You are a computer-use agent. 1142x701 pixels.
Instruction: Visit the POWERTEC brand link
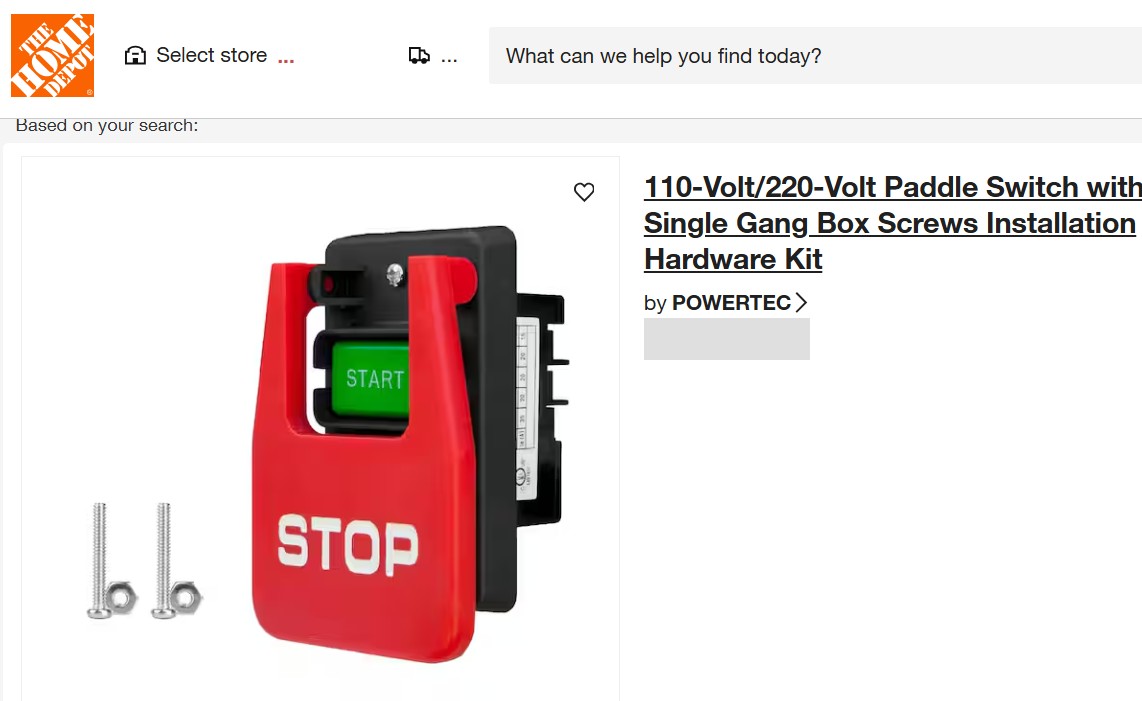(731, 302)
